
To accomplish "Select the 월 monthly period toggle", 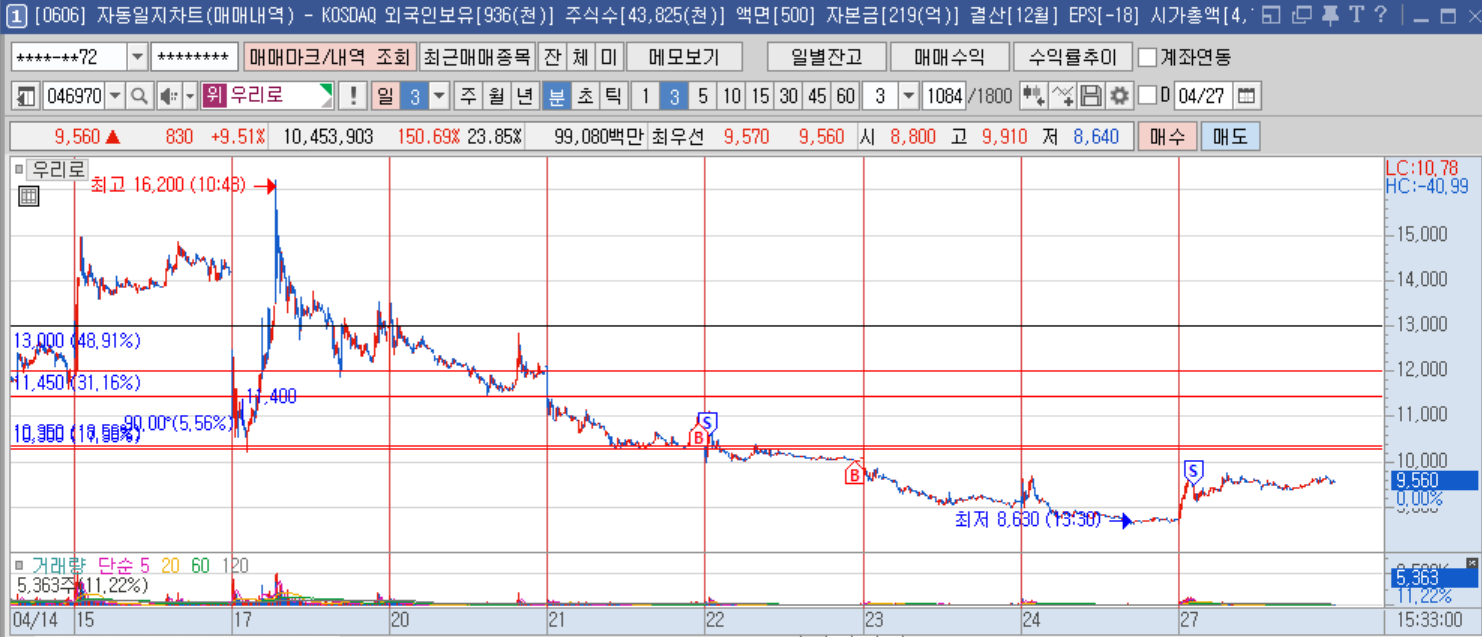I will [496, 96].
